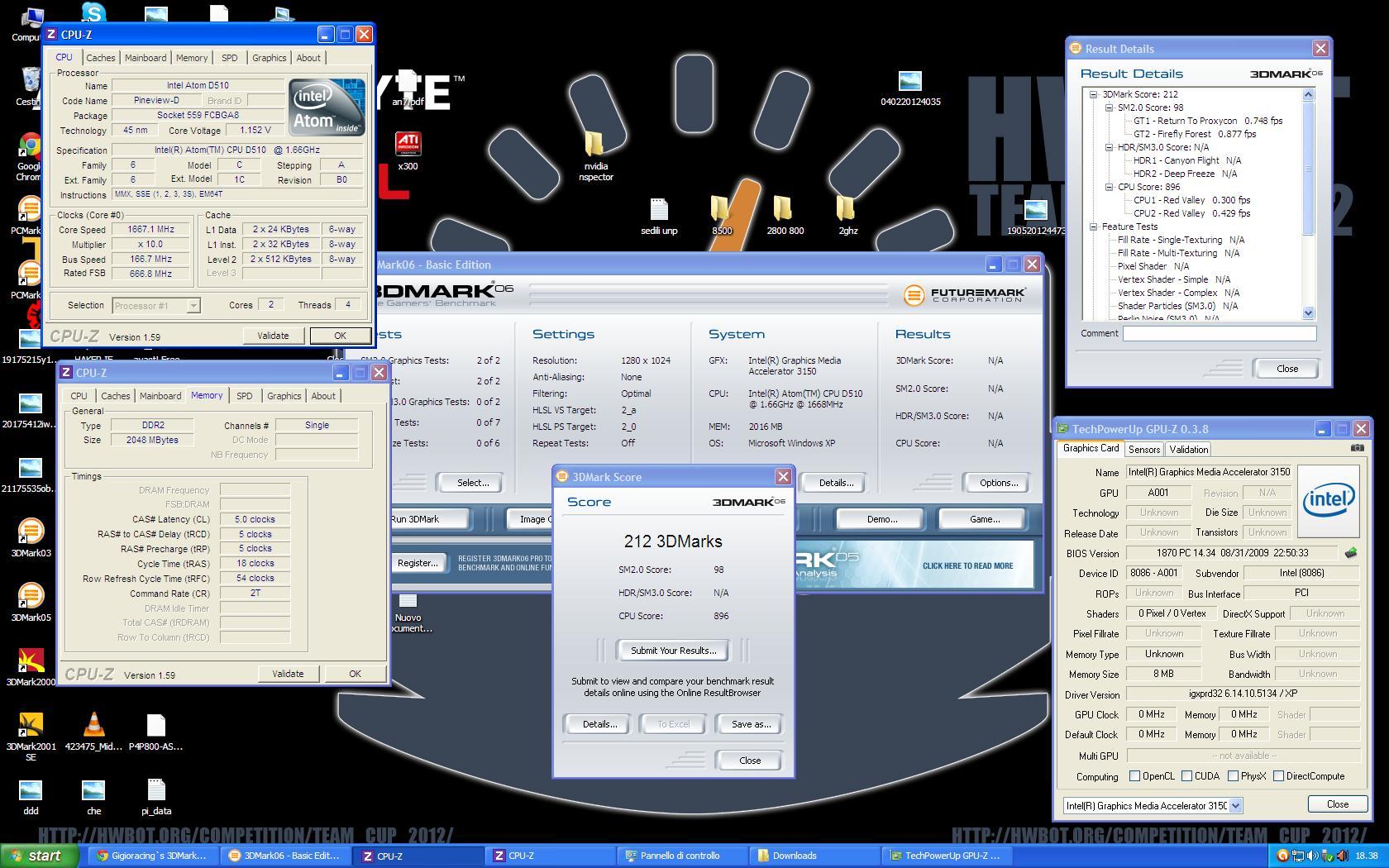Toggle the CUDA checkbox in GPU-Z

(x=1186, y=776)
